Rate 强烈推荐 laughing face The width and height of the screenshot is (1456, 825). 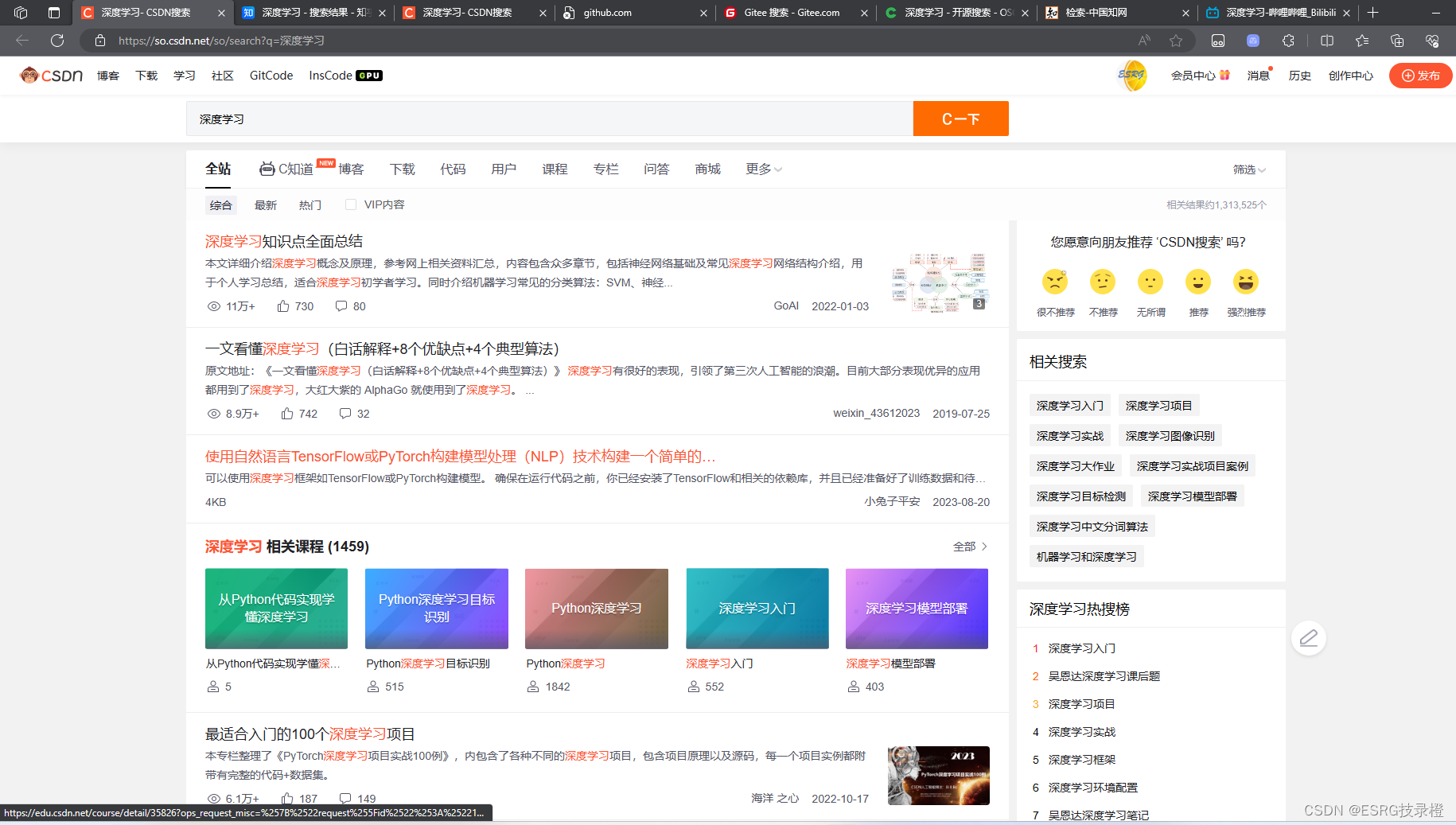(x=1246, y=282)
